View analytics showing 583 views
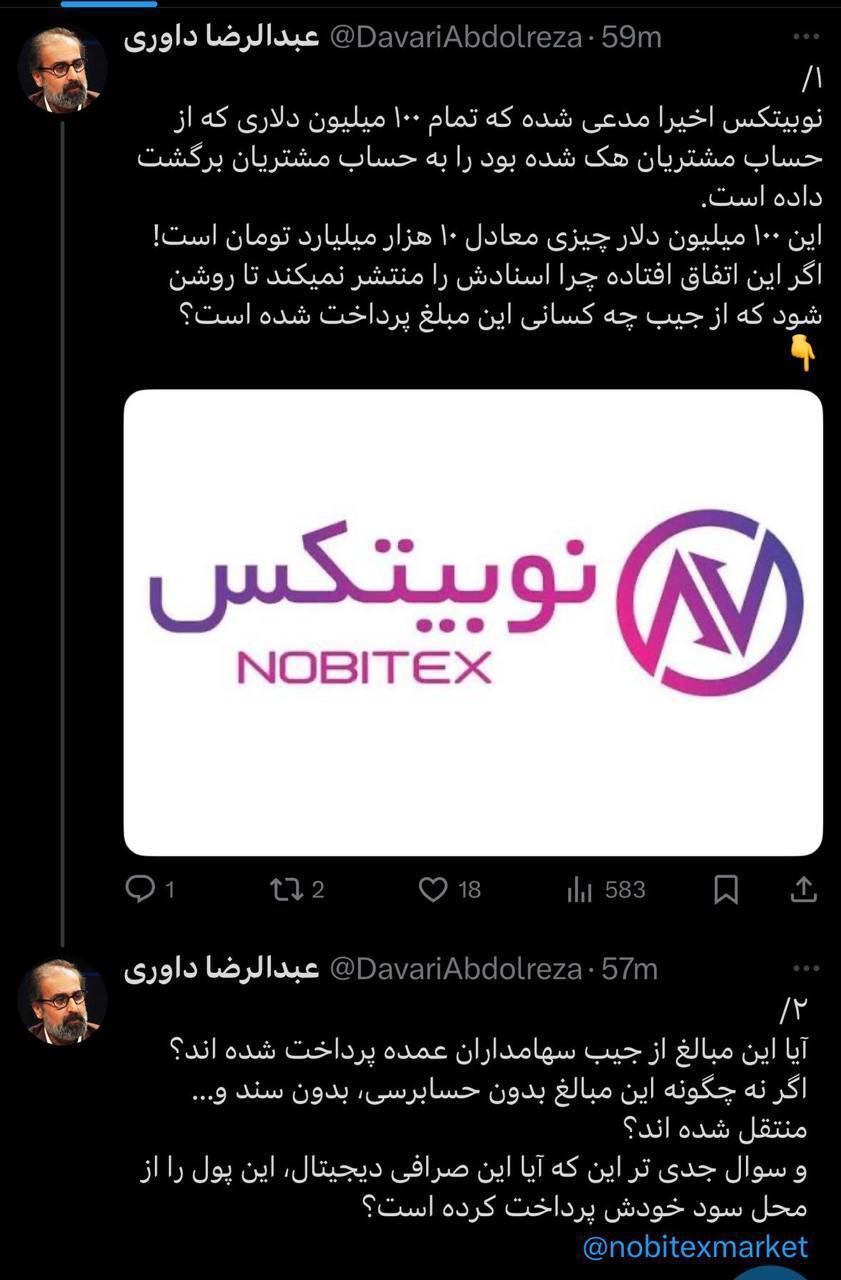The image size is (841, 1280). (x=607, y=889)
